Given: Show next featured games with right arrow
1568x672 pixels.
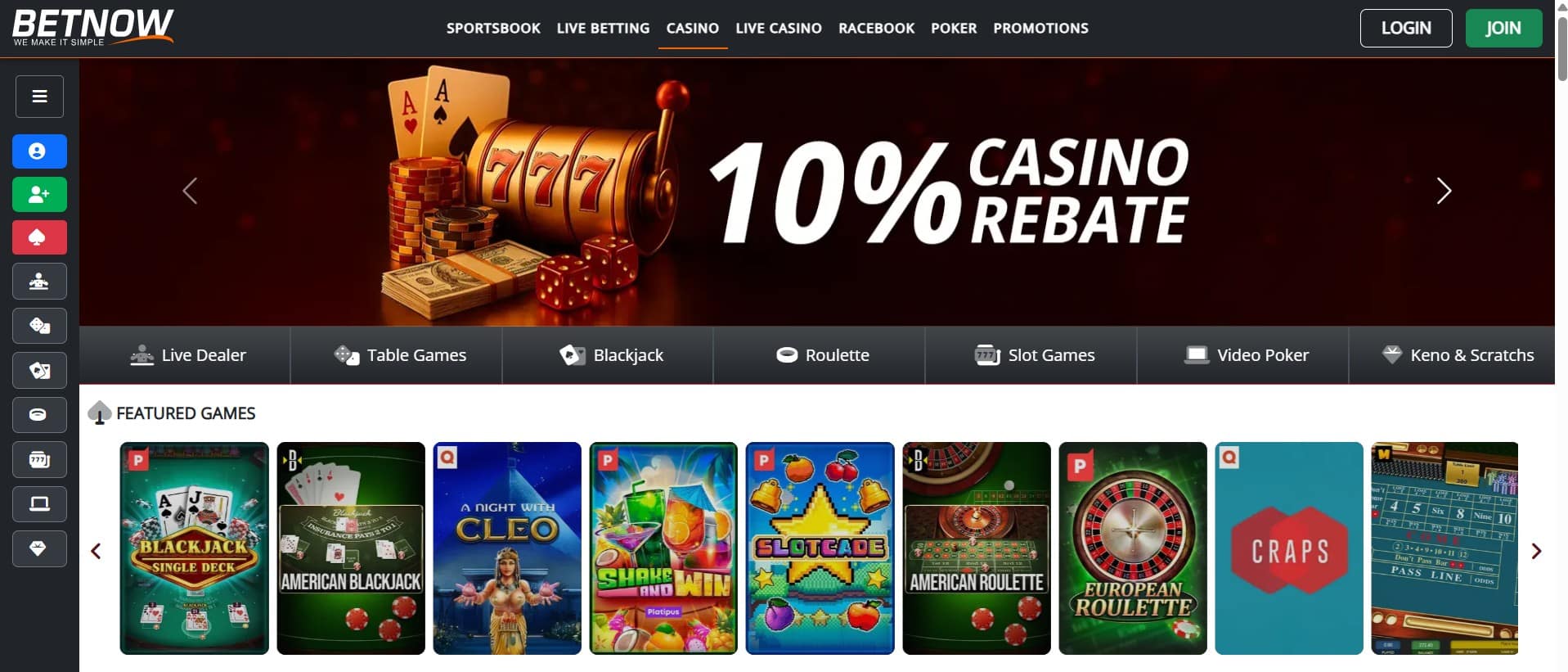Looking at the screenshot, I should 1536,551.
